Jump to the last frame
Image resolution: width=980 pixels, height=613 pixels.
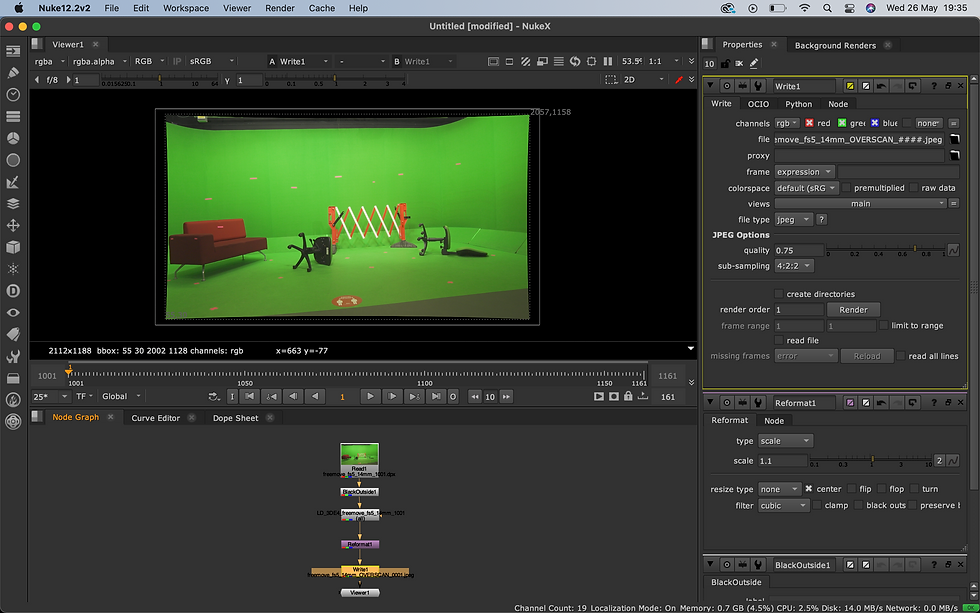point(436,396)
